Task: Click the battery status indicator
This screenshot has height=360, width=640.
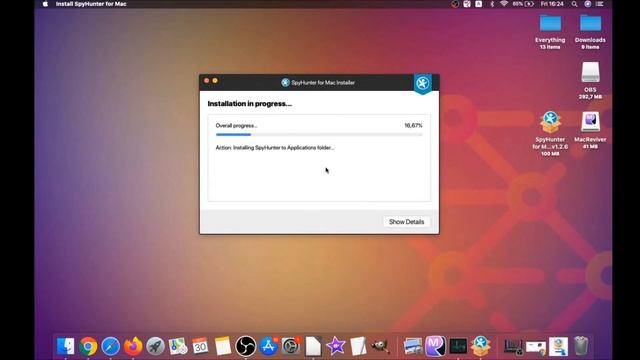Action: 523,4
